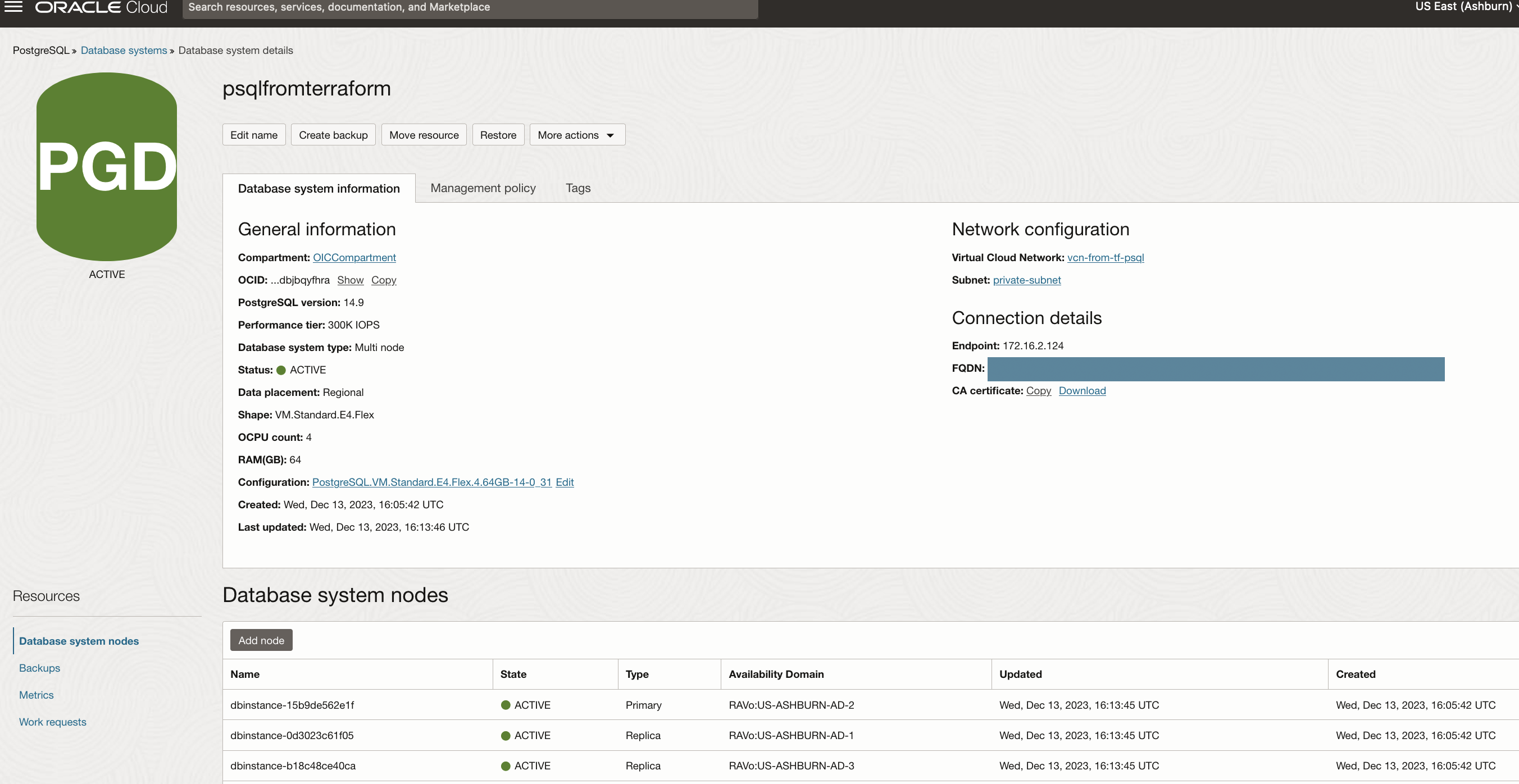The image size is (1519, 784).
Task: Click the status dot for dbinstance-15b9de562e1f
Action: [506, 705]
